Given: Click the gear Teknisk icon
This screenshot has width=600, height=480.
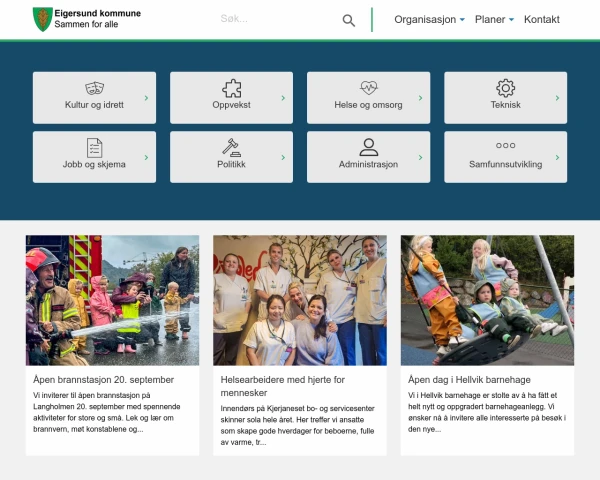Looking at the screenshot, I should (x=505, y=88).
